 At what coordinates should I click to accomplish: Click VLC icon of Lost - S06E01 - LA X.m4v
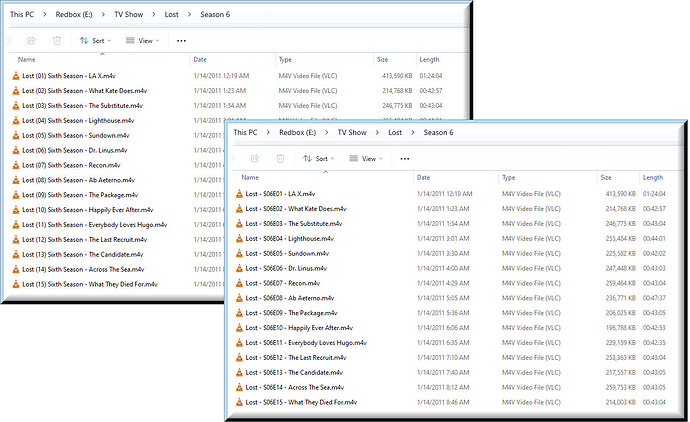239,194
